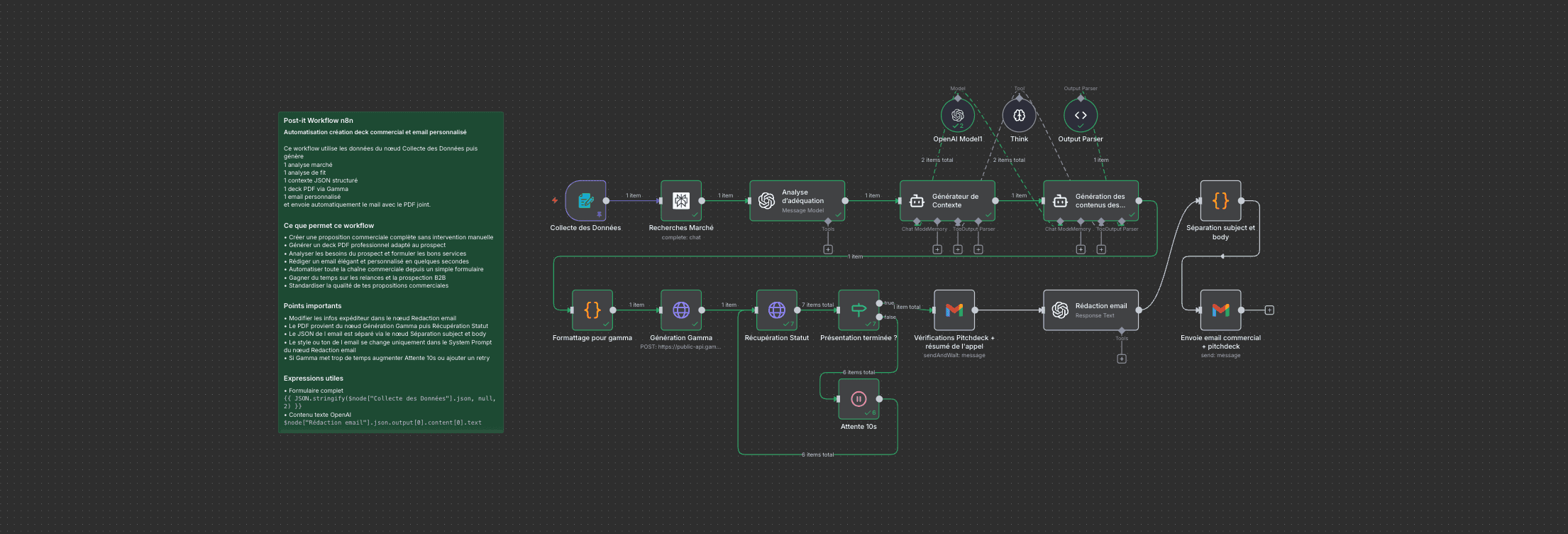This screenshot has width=1568, height=534.
Task: Click the true output of Présentation terminée ?
Action: (880, 303)
